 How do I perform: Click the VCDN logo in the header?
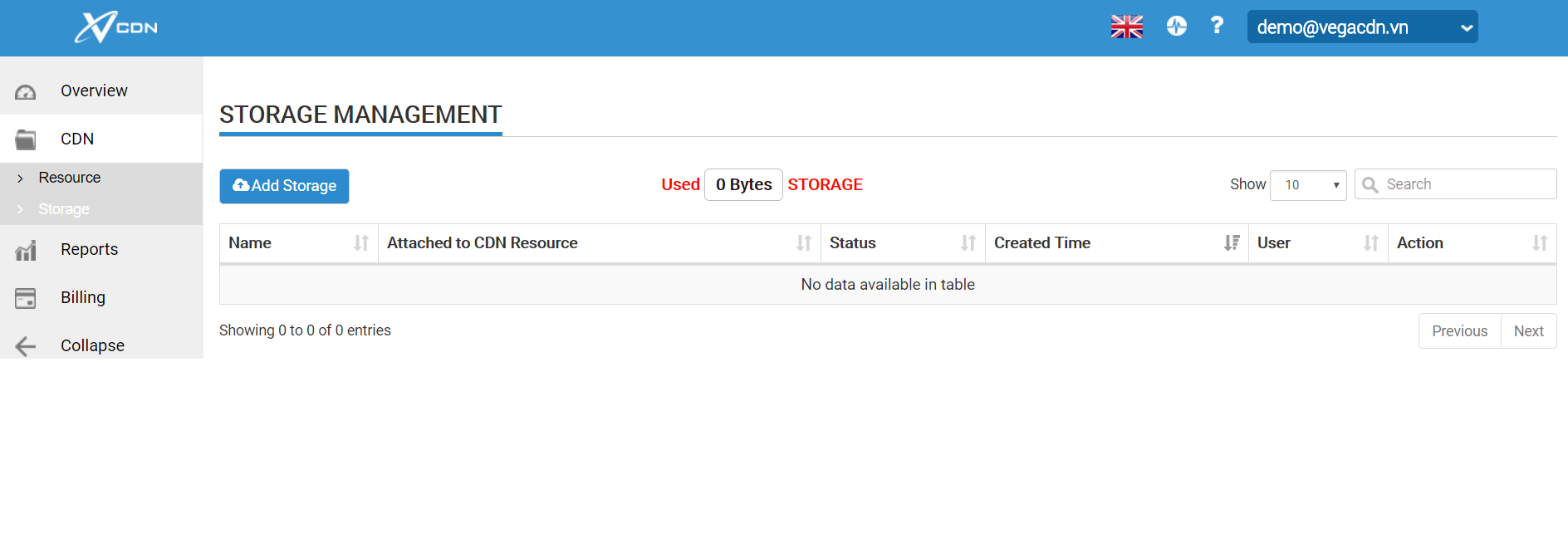pyautogui.click(x=115, y=27)
